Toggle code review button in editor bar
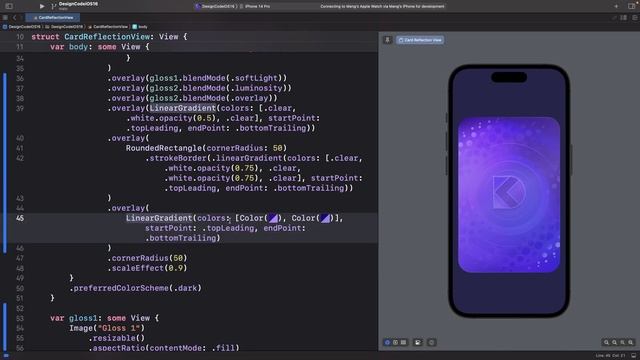This screenshot has height=360, width=640. click(613, 18)
